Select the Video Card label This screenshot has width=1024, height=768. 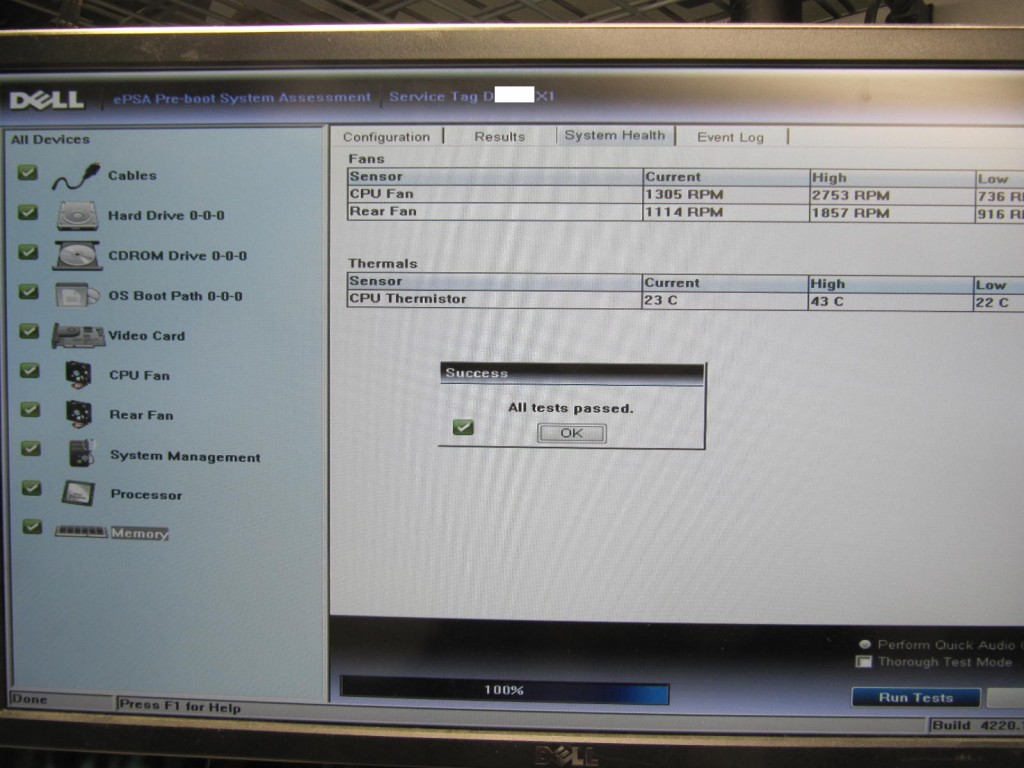tap(147, 336)
